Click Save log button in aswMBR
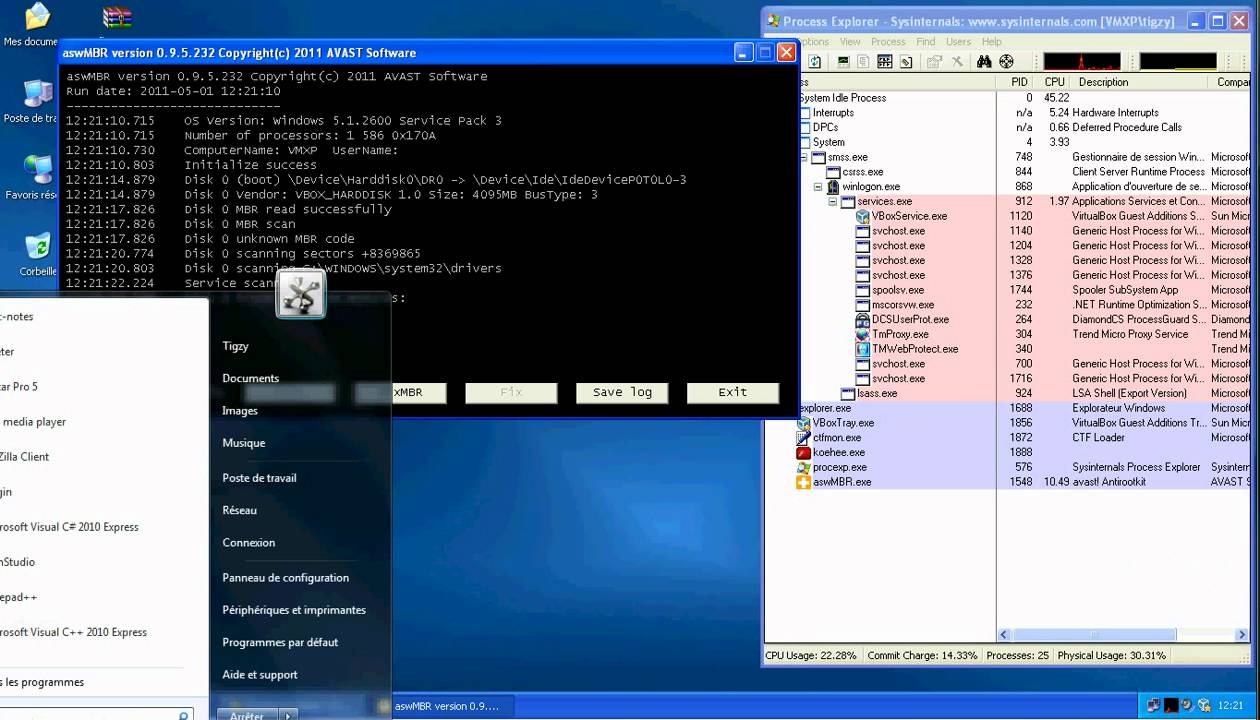Viewport: 1260px width, 720px height. (x=622, y=393)
